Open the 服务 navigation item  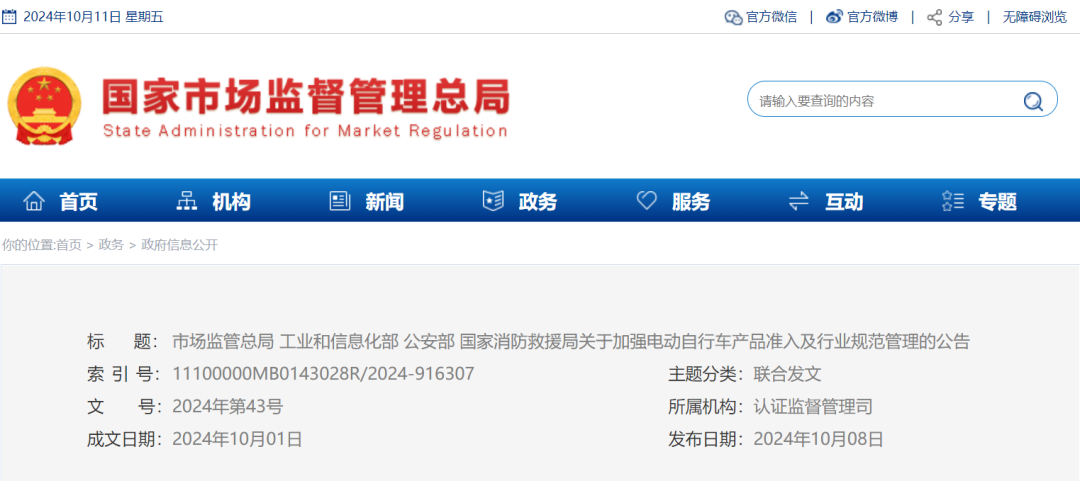(691, 202)
